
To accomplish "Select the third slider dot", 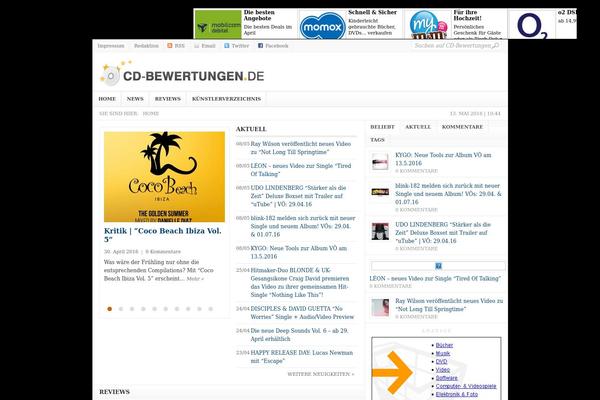I will coord(132,309).
